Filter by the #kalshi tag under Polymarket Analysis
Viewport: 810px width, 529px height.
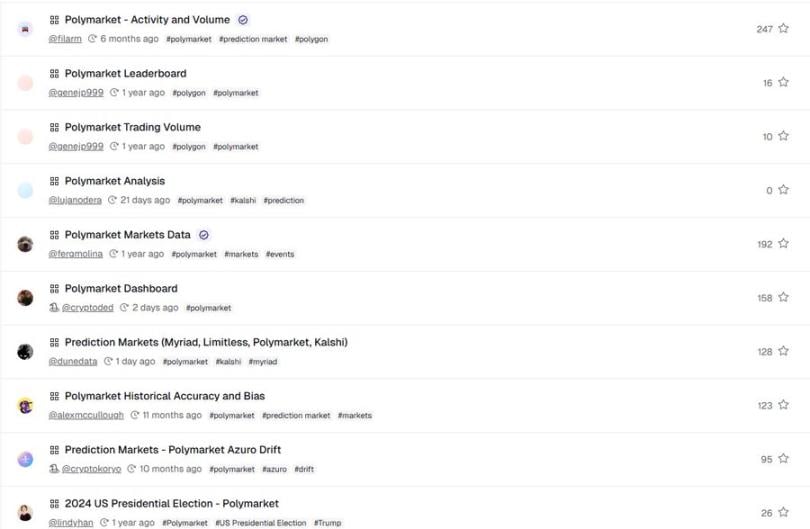coord(243,201)
